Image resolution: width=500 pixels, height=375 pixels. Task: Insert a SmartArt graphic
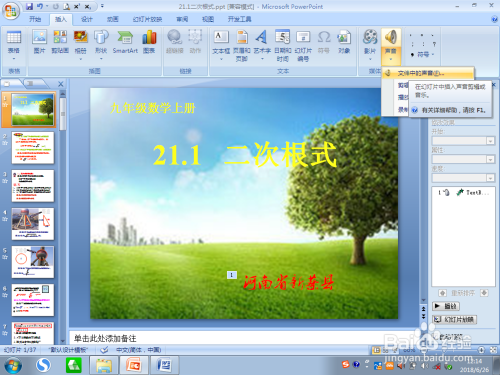[x=125, y=42]
